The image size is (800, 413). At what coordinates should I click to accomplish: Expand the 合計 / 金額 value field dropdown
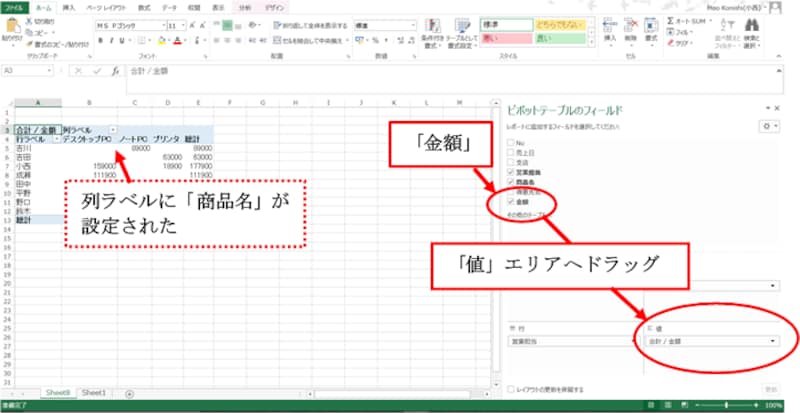tap(773, 341)
